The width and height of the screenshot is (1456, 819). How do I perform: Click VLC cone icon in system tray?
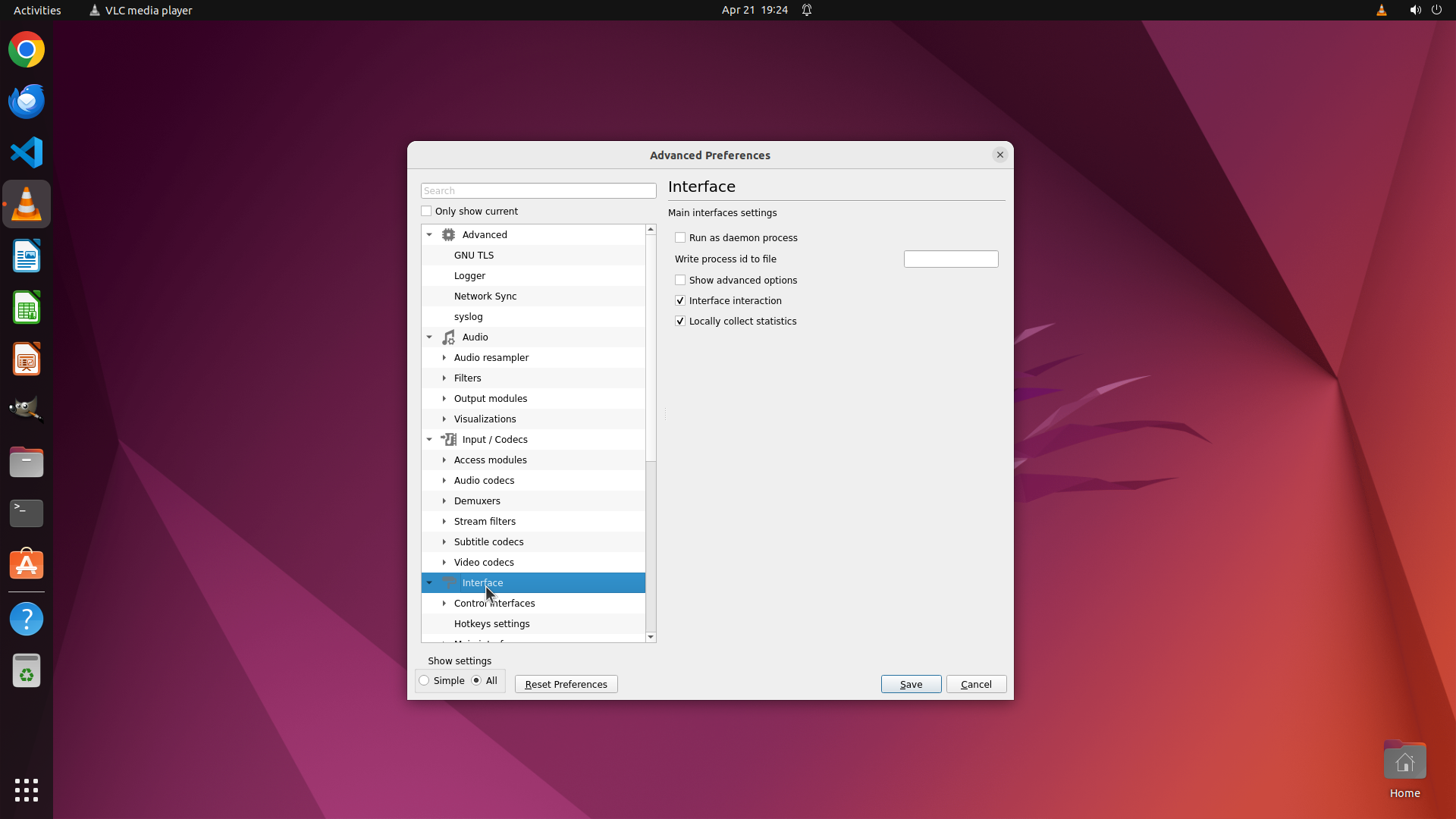[1381, 11]
